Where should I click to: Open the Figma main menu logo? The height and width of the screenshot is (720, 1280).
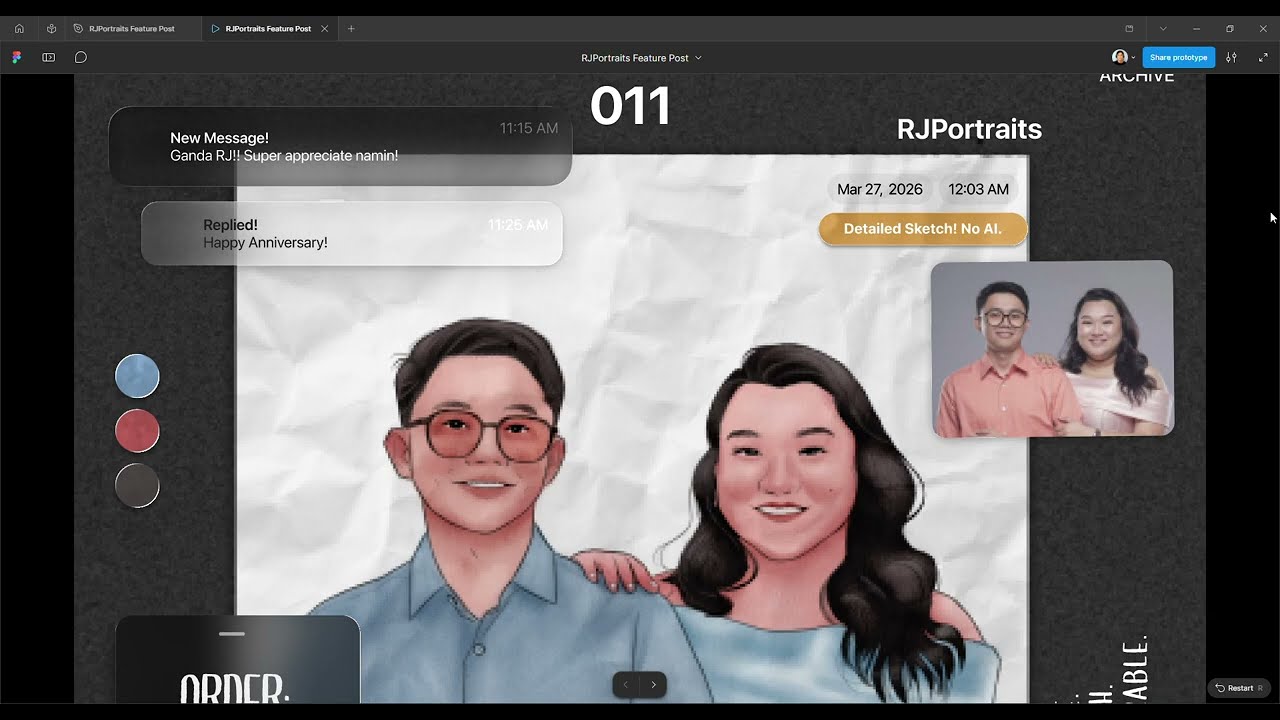pyautogui.click(x=17, y=58)
